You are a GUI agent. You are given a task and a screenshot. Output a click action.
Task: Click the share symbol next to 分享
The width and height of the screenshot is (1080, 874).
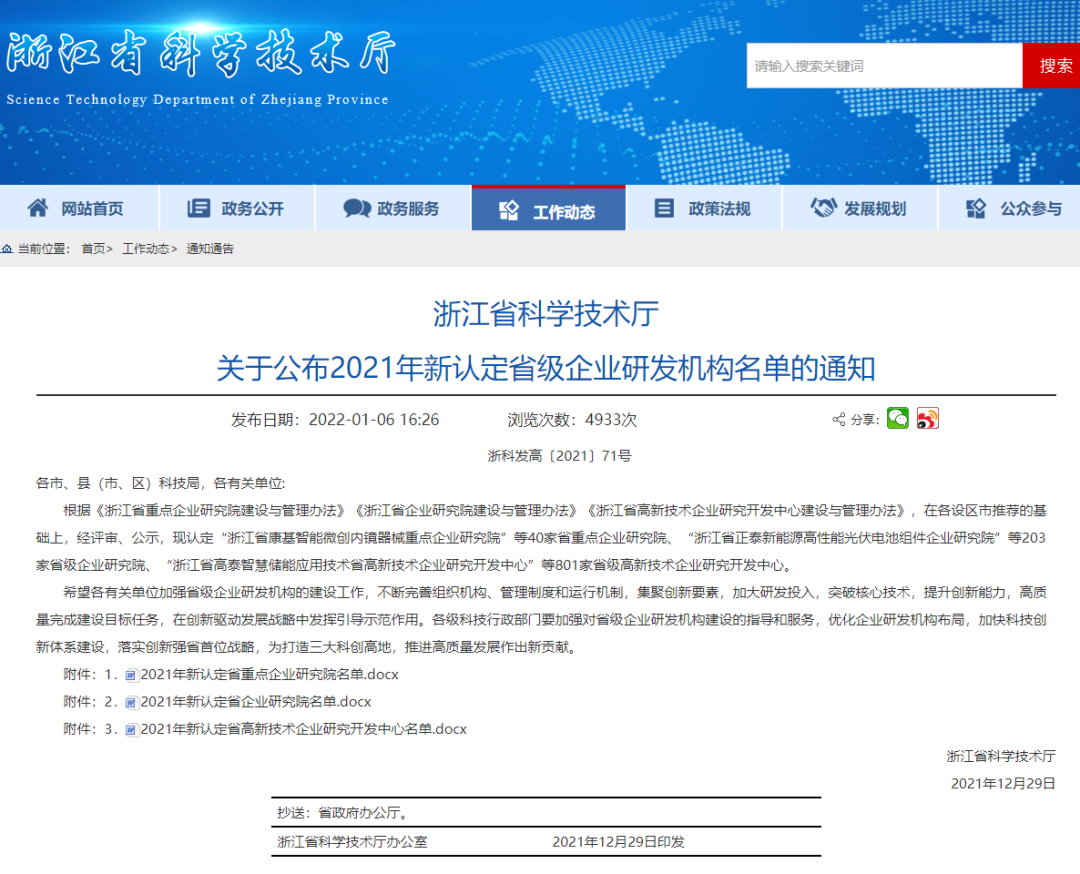[838, 419]
